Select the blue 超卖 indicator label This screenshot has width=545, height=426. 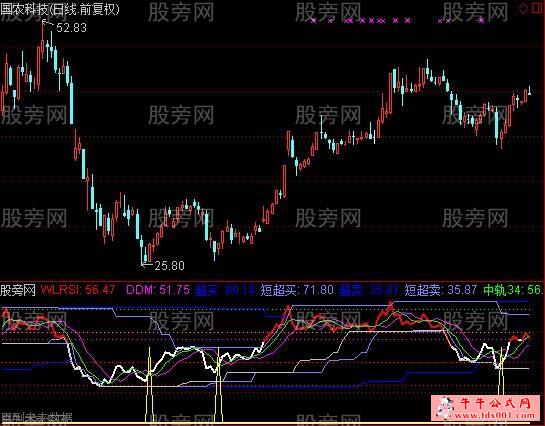369,290
